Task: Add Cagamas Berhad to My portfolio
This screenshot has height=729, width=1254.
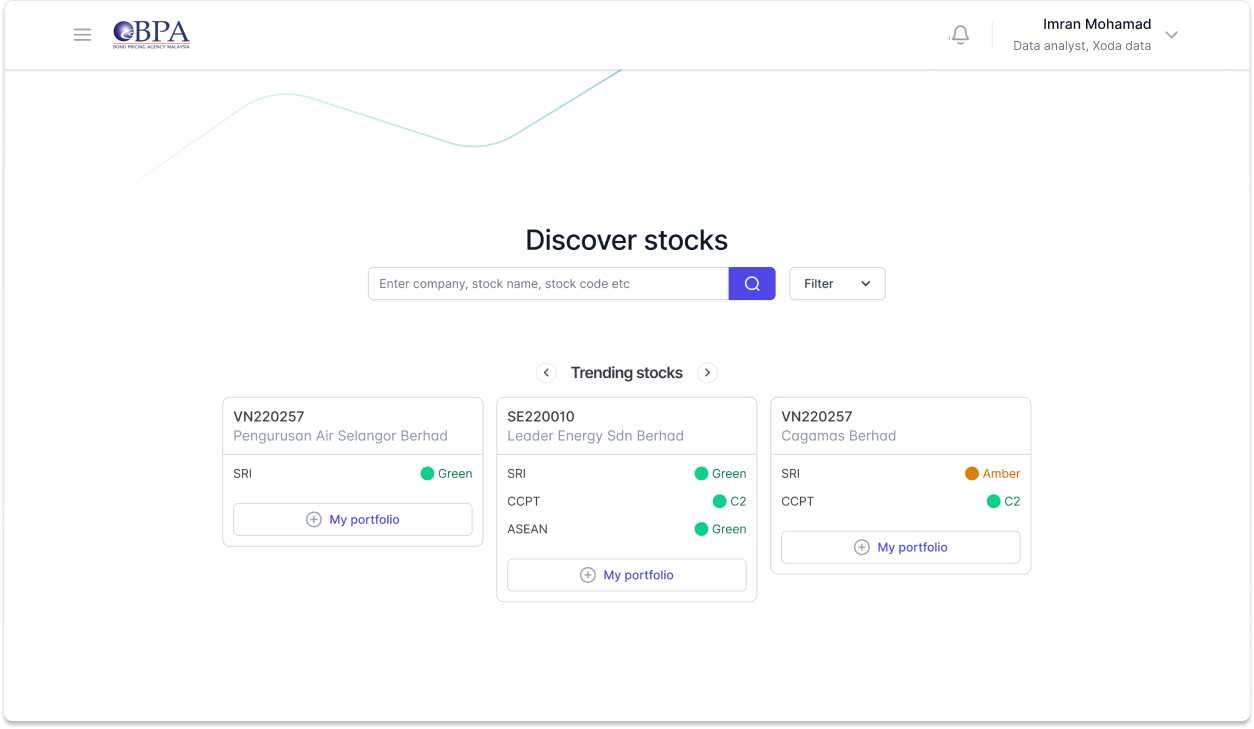Action: pos(911,547)
